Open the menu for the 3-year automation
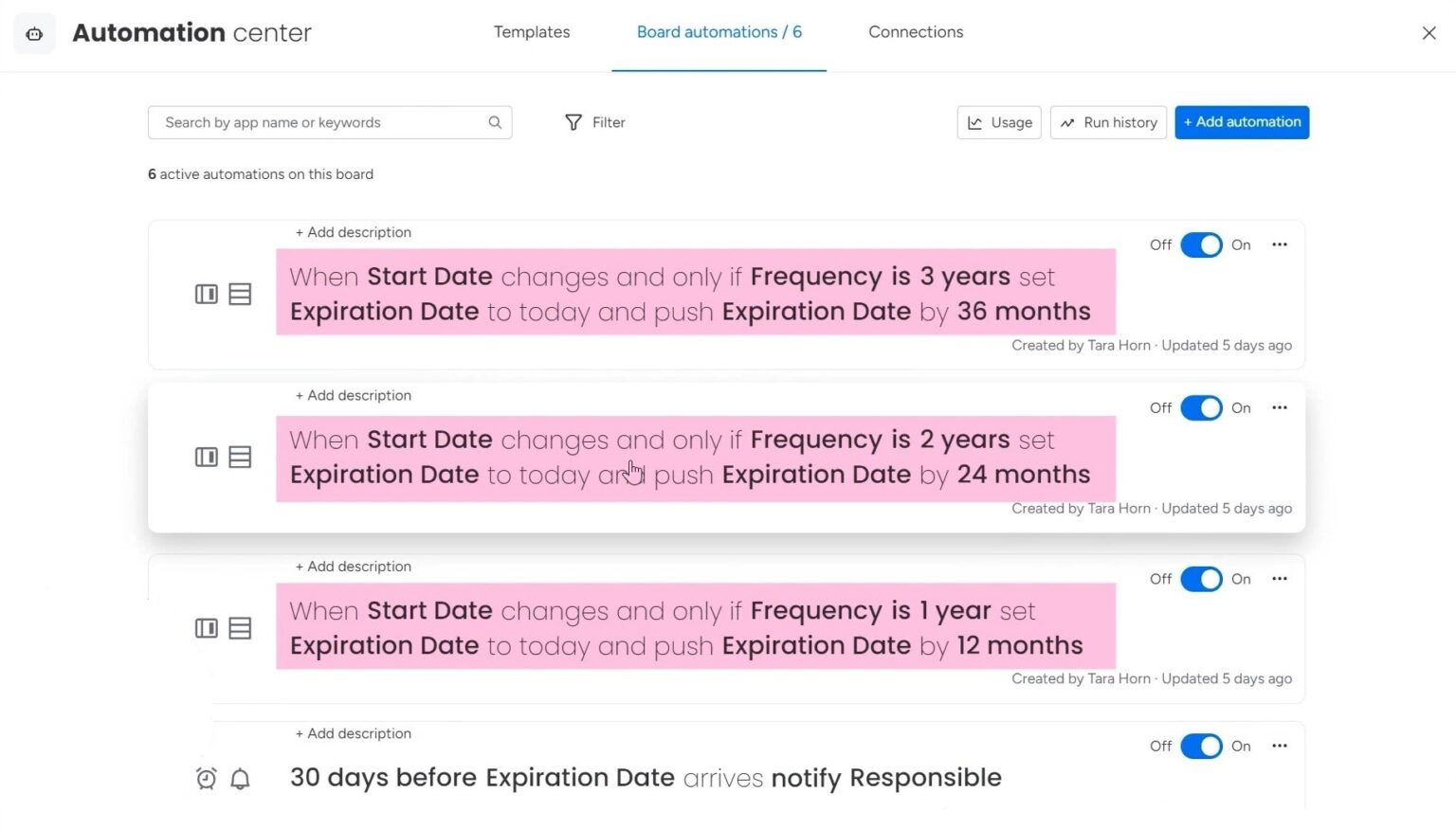 pyautogui.click(x=1279, y=244)
